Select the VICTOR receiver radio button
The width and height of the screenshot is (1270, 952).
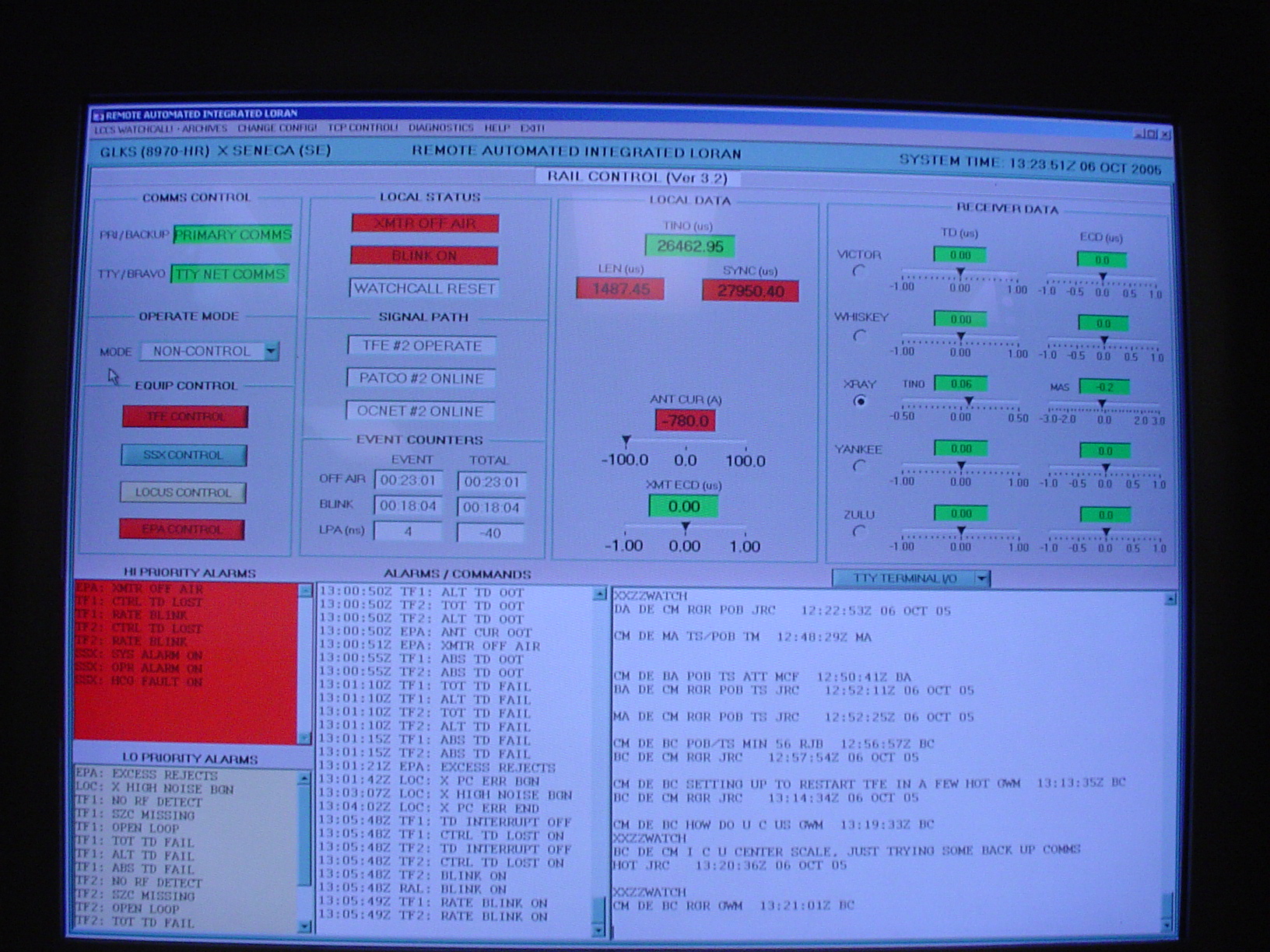(x=859, y=271)
